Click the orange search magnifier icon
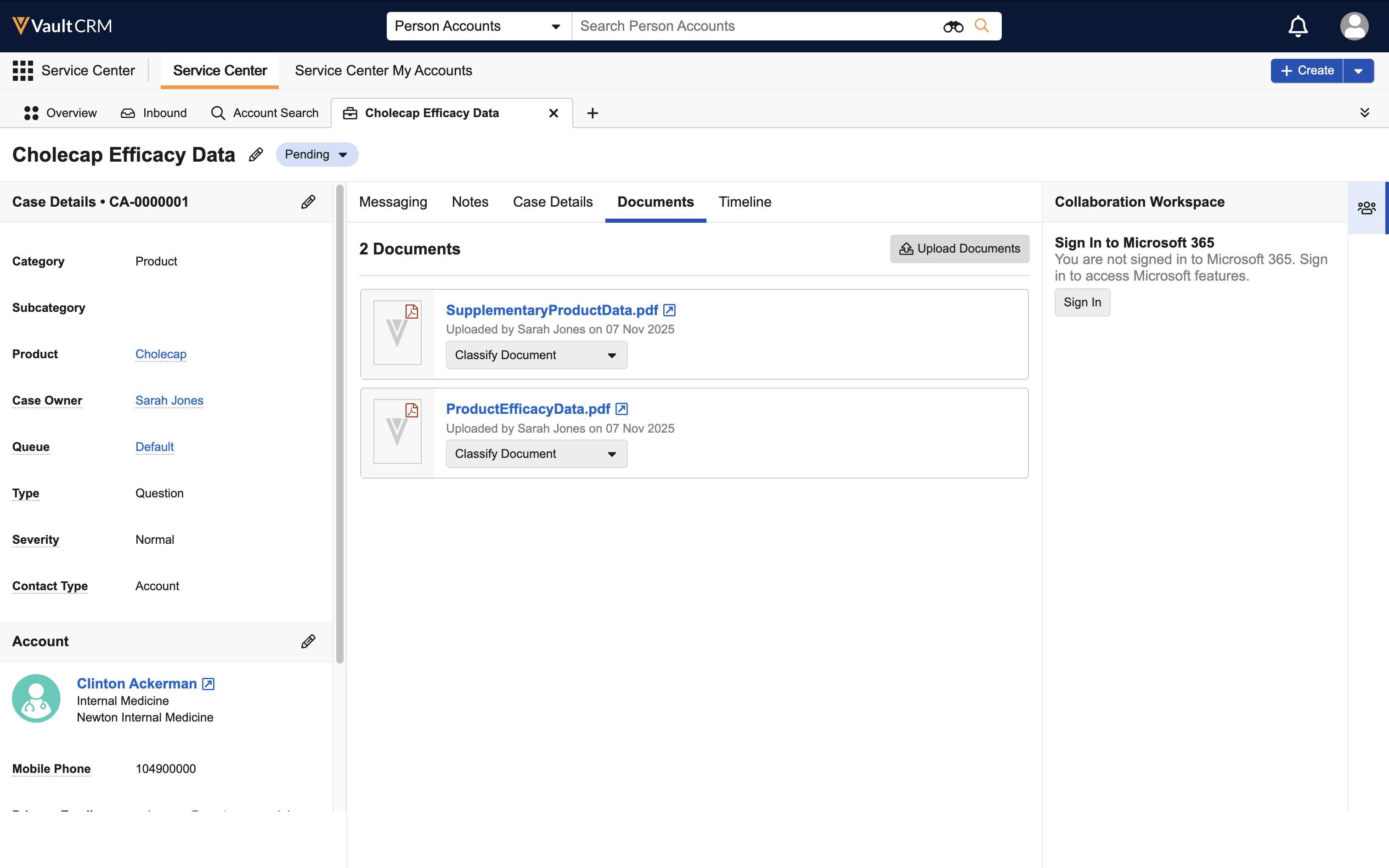Viewport: 1389px width, 868px height. click(x=982, y=26)
